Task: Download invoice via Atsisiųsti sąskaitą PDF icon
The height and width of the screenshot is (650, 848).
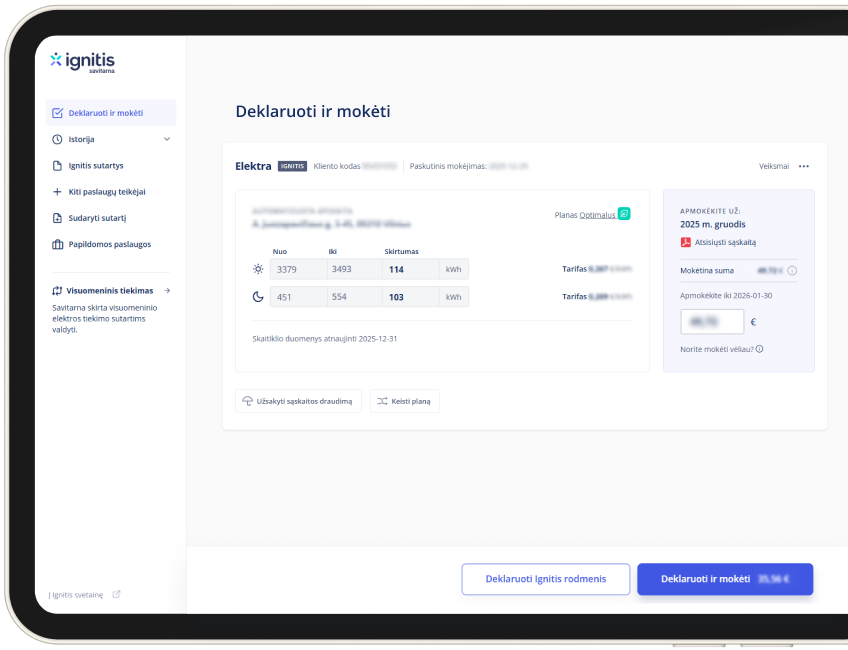Action: coord(685,243)
